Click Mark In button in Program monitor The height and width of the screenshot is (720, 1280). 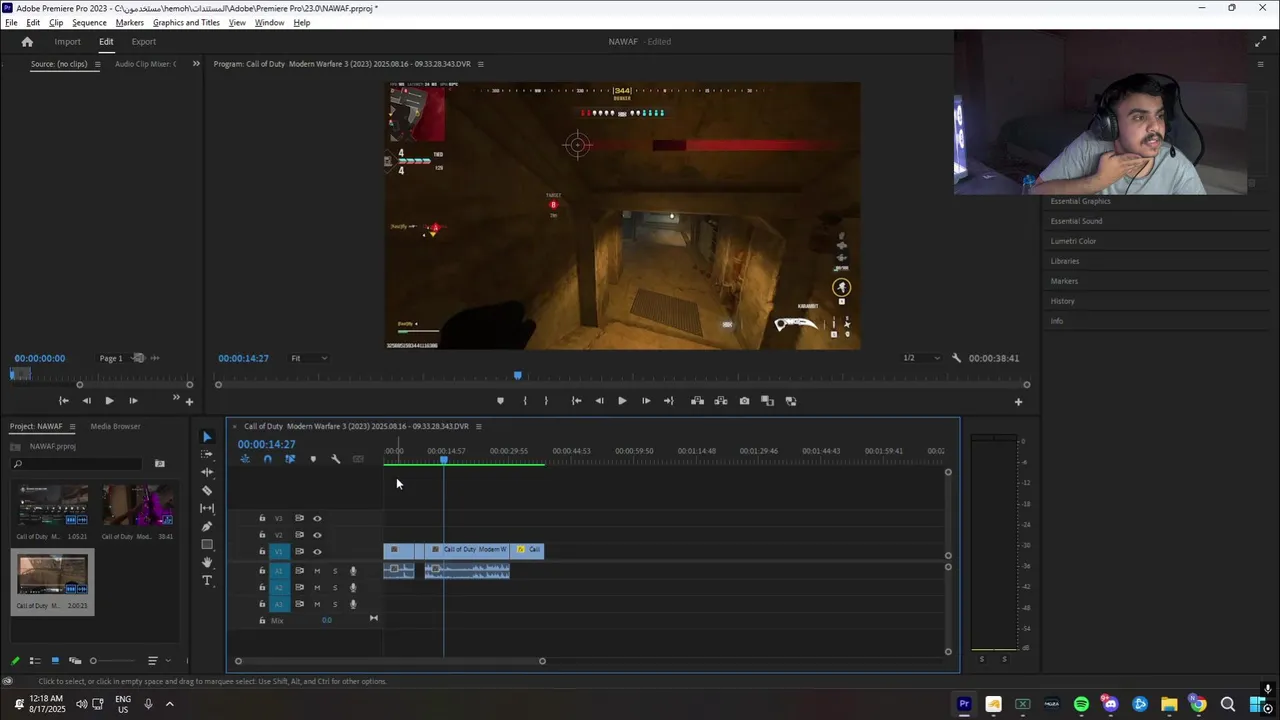pos(525,401)
